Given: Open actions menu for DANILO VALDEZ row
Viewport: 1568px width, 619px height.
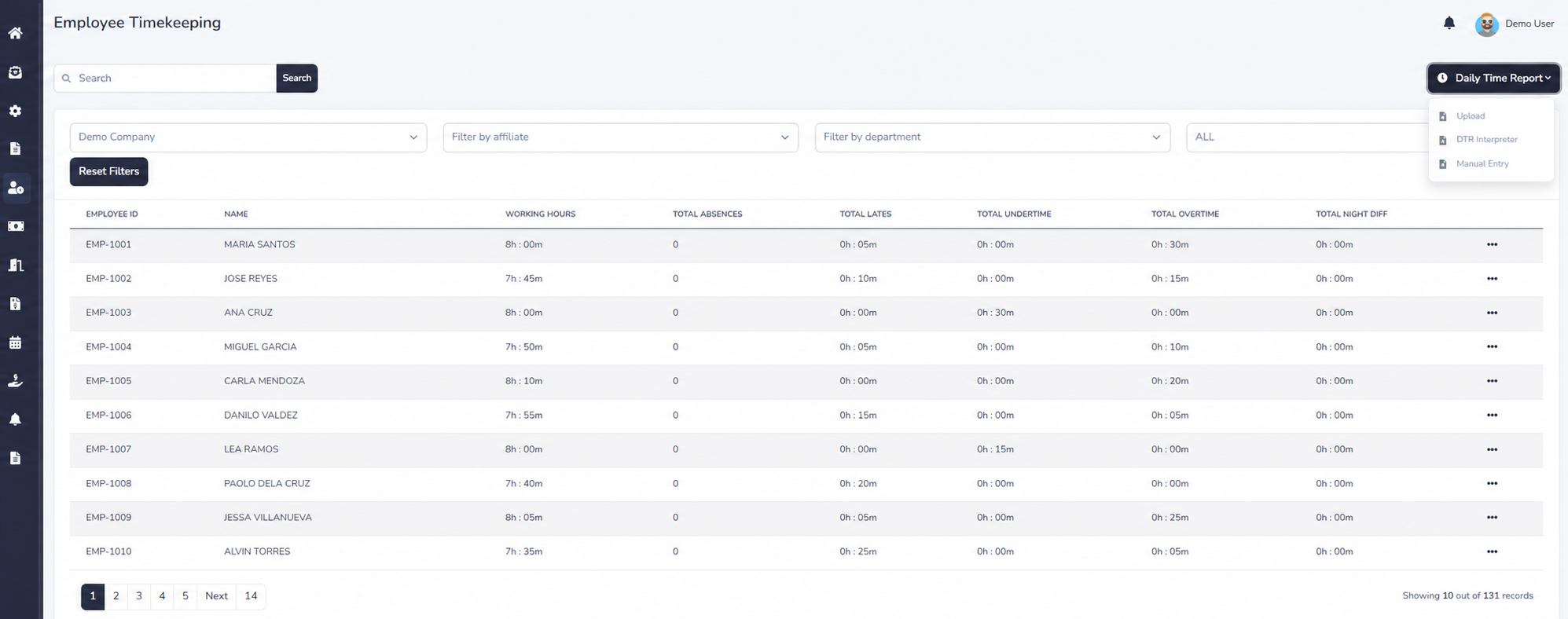Looking at the screenshot, I should pos(1492,415).
